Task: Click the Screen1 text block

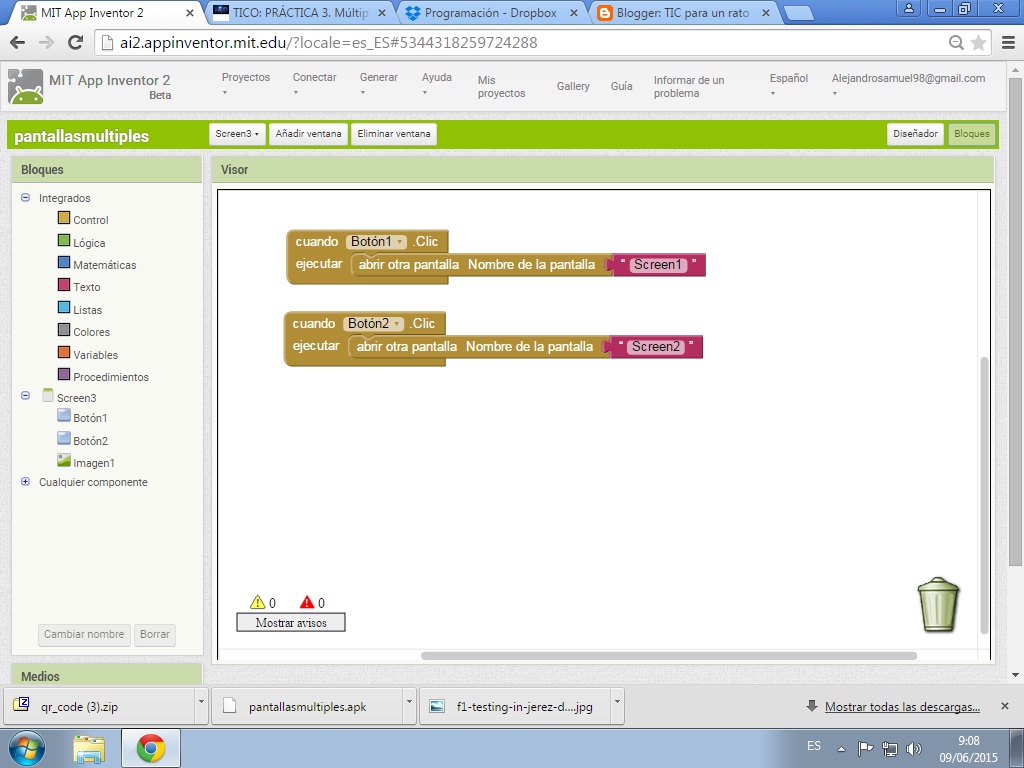Action: point(658,264)
